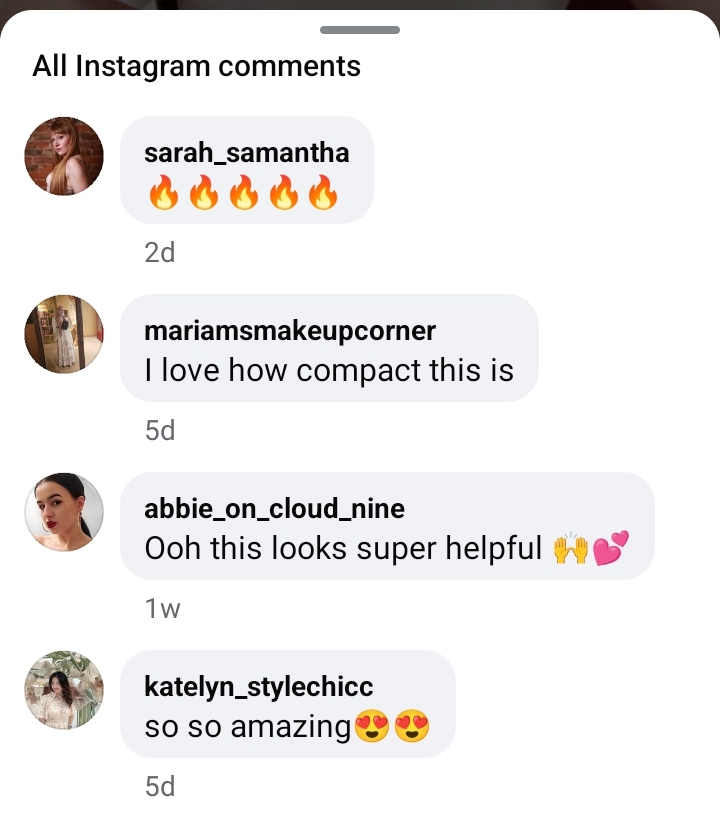
Task: Tap abbie_on_cloud_nine's profile picture
Action: click(64, 512)
